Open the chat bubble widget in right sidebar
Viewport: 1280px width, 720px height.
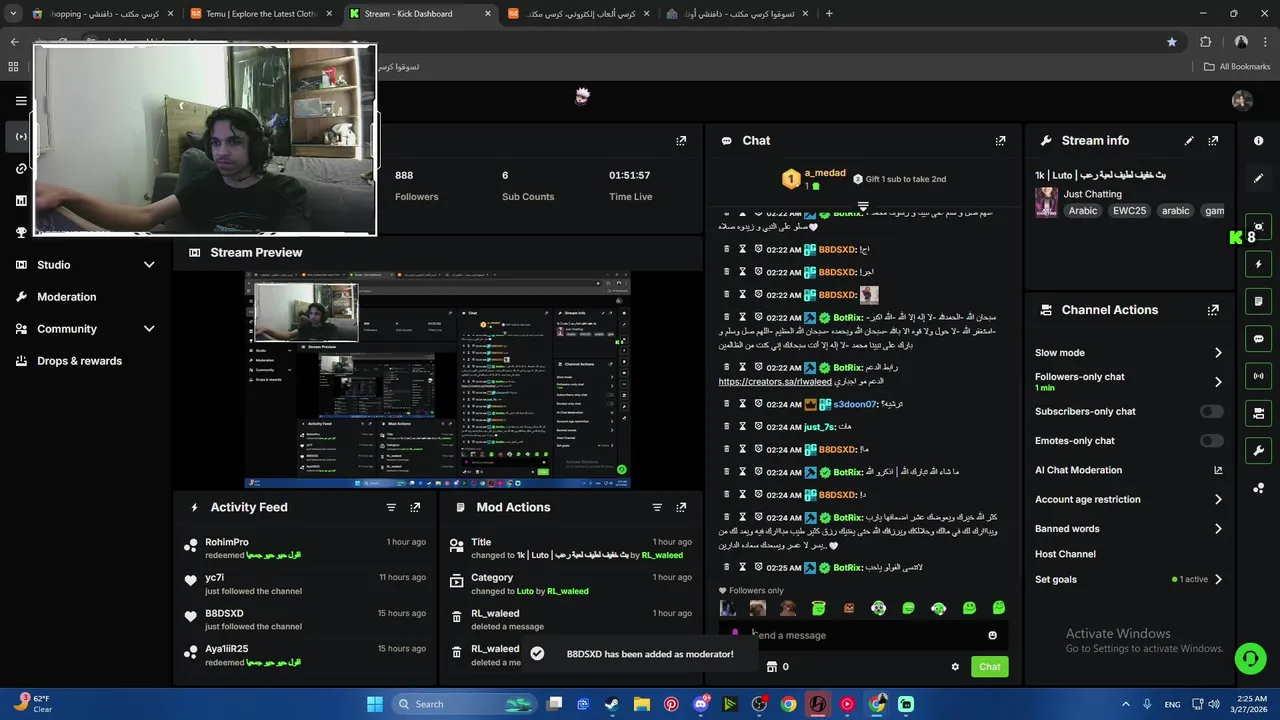coord(1258,339)
